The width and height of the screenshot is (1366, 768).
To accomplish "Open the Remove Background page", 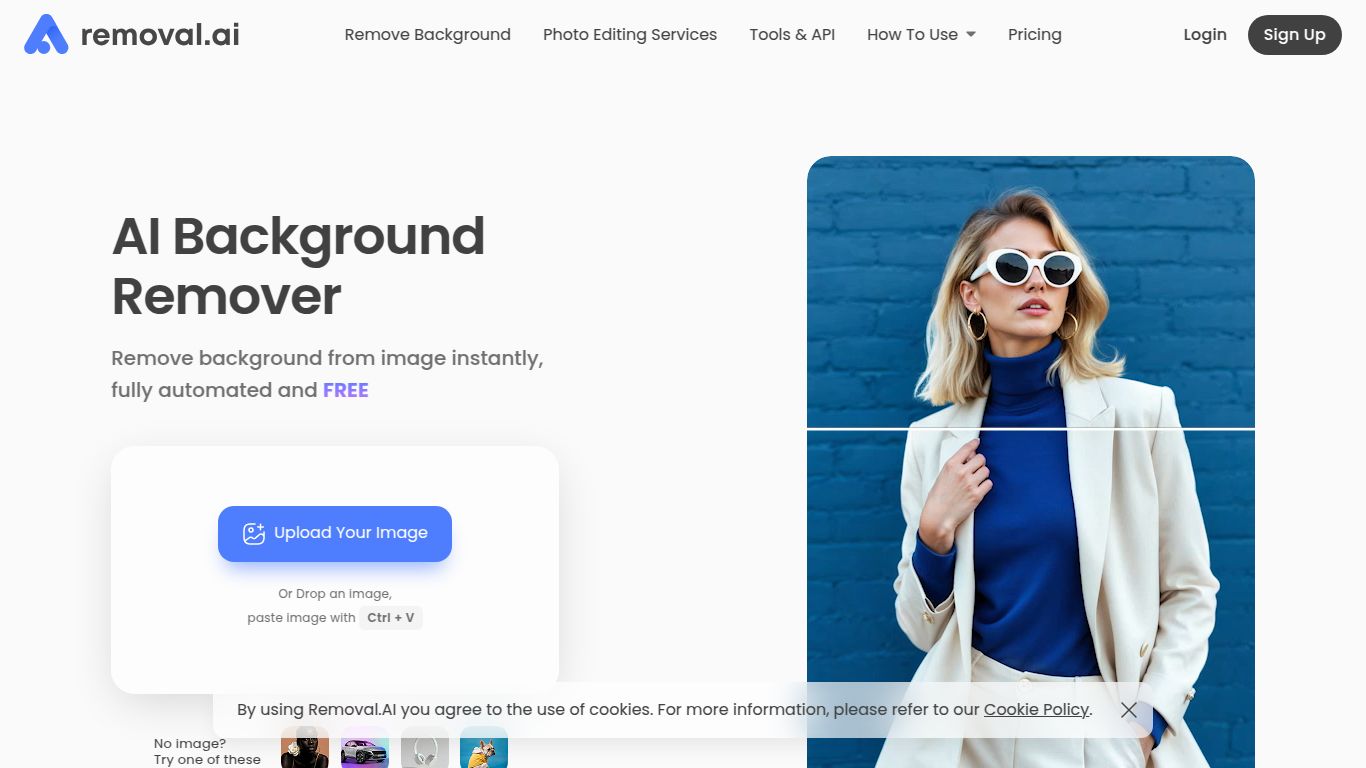I will tap(427, 34).
